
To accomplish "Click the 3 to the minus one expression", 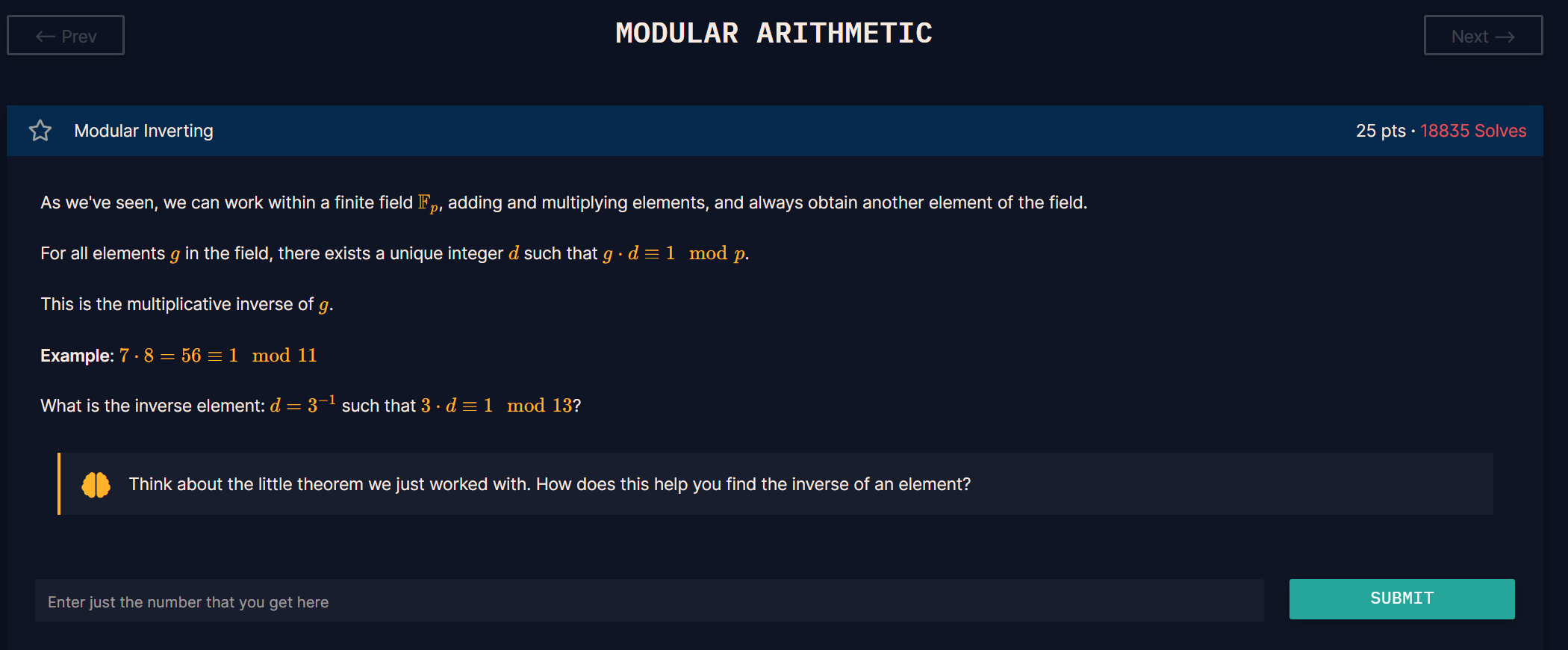I will 321,404.
